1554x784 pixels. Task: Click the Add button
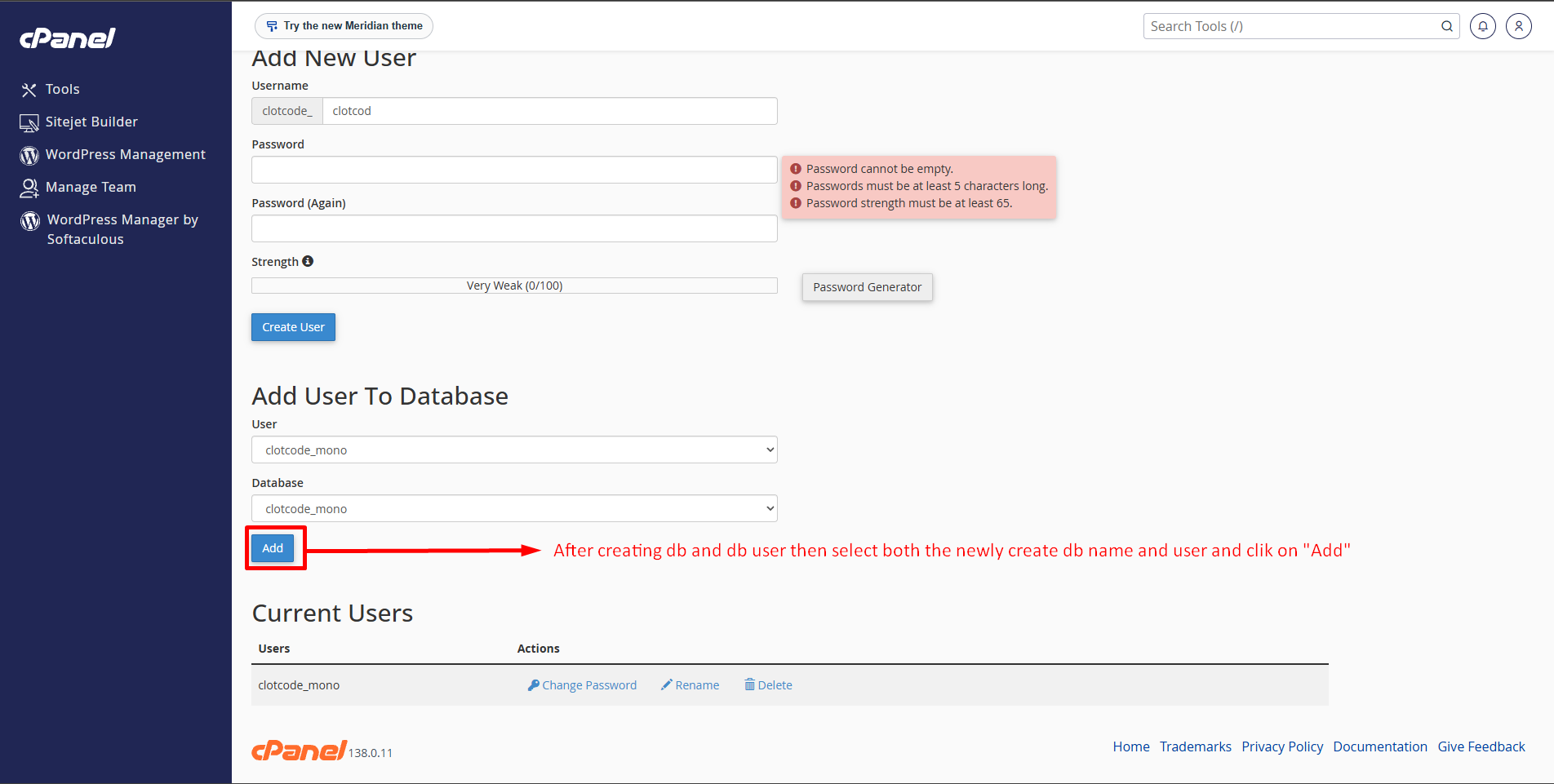273,548
